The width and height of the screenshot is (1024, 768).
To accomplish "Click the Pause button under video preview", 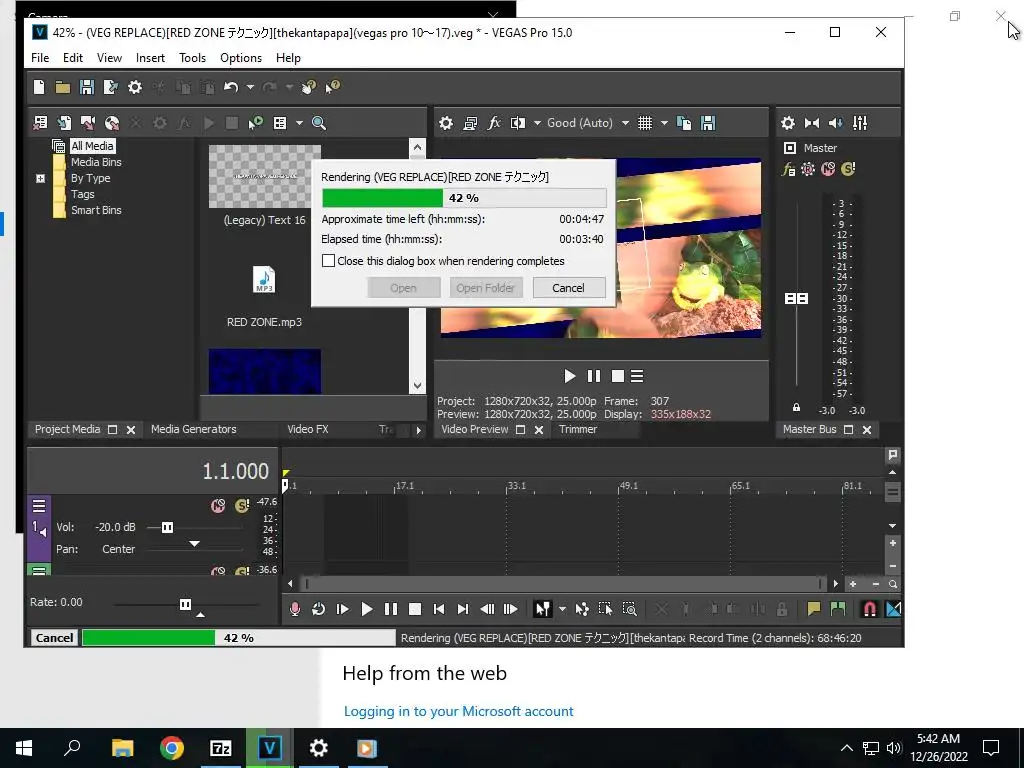I will click(x=594, y=376).
